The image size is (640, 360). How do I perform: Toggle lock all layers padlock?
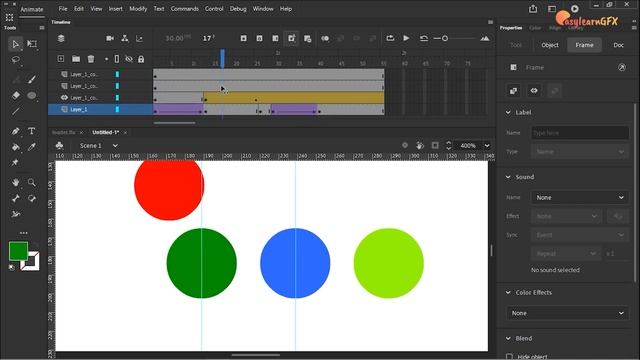click(141, 59)
